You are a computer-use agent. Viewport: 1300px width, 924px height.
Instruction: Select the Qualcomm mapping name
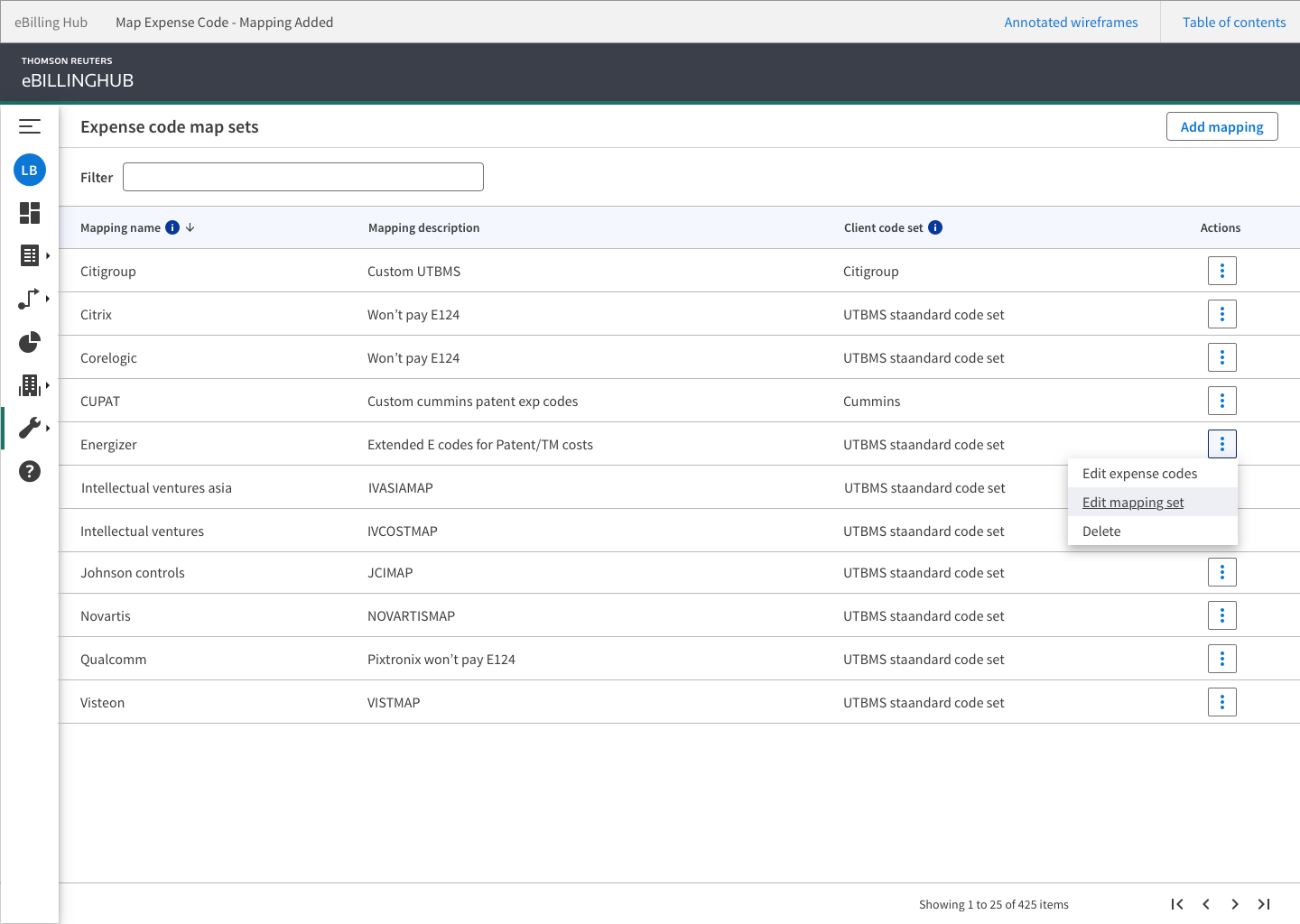pyautogui.click(x=113, y=659)
